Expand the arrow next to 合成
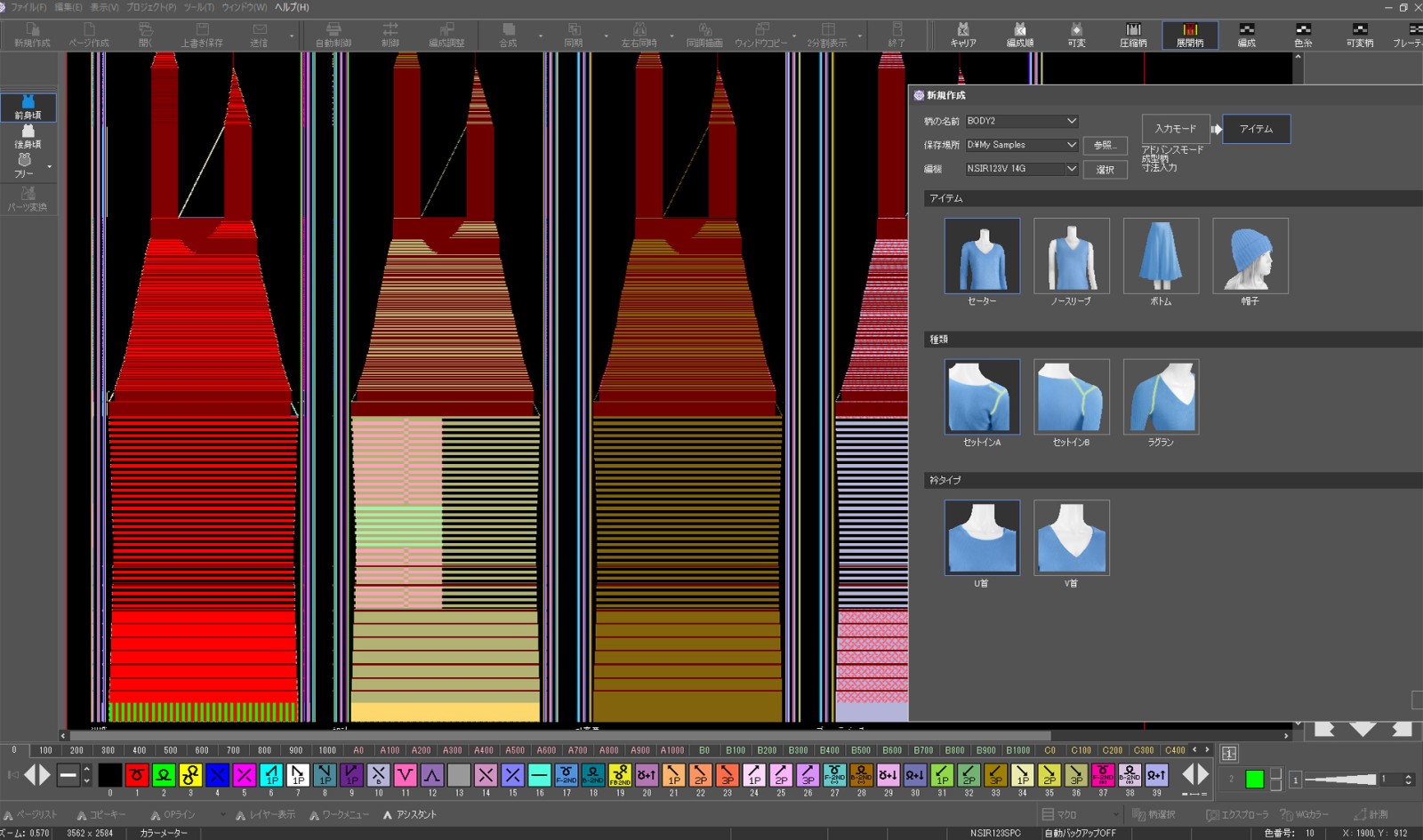This screenshot has width=1423, height=840. coord(541,36)
